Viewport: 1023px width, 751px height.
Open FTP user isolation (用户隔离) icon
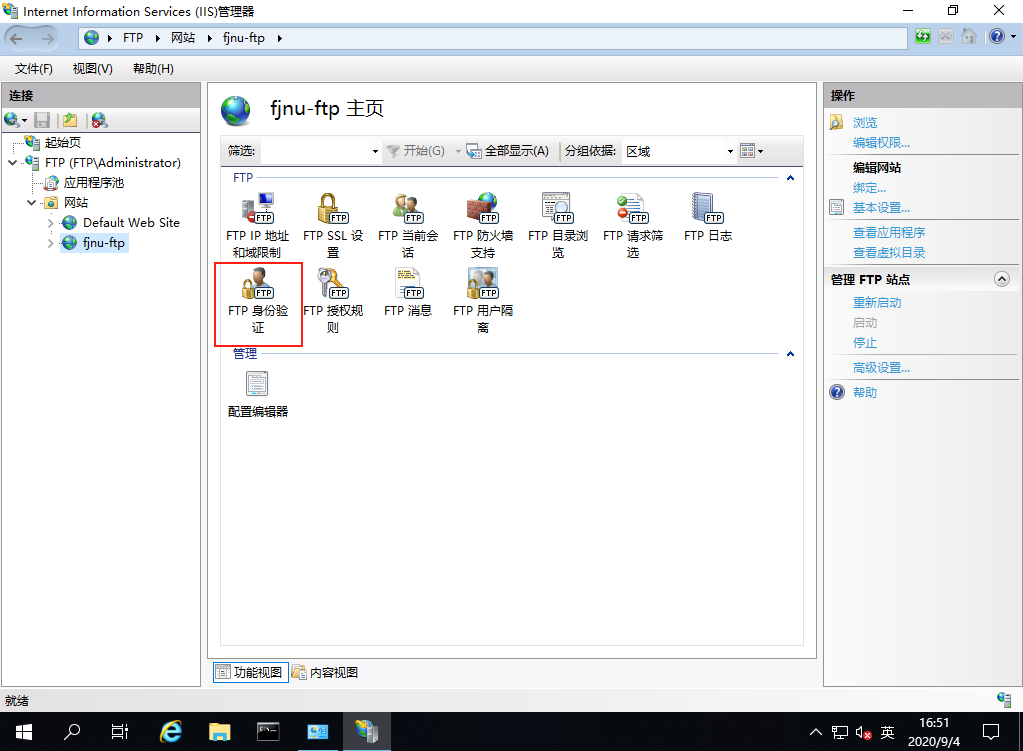(483, 301)
